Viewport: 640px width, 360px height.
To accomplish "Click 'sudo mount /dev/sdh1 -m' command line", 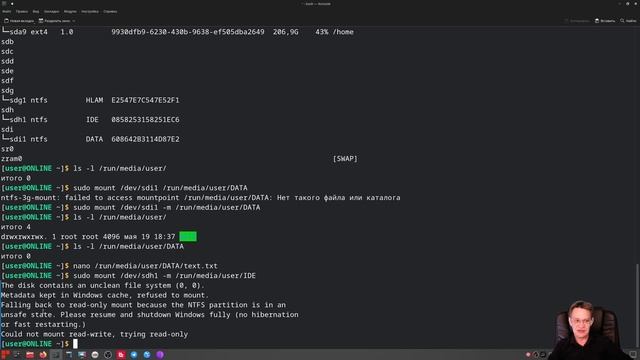I will click(x=164, y=276).
